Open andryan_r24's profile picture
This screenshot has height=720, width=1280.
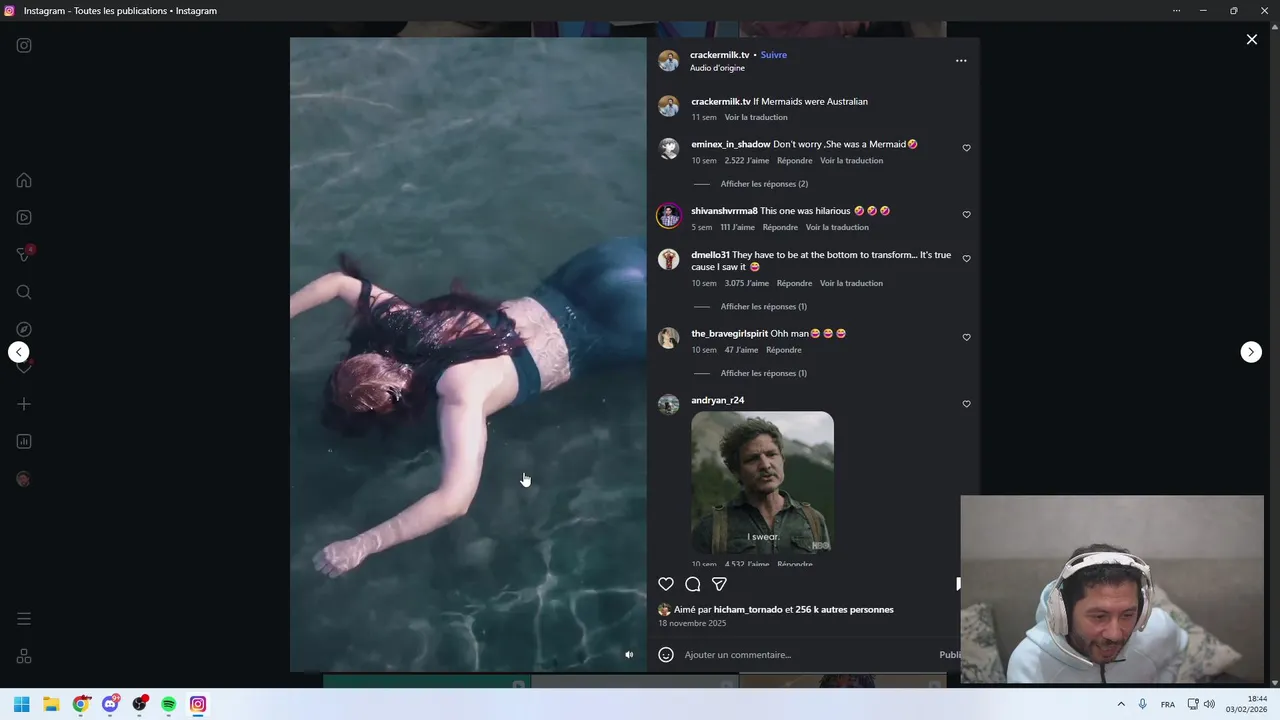point(669,404)
